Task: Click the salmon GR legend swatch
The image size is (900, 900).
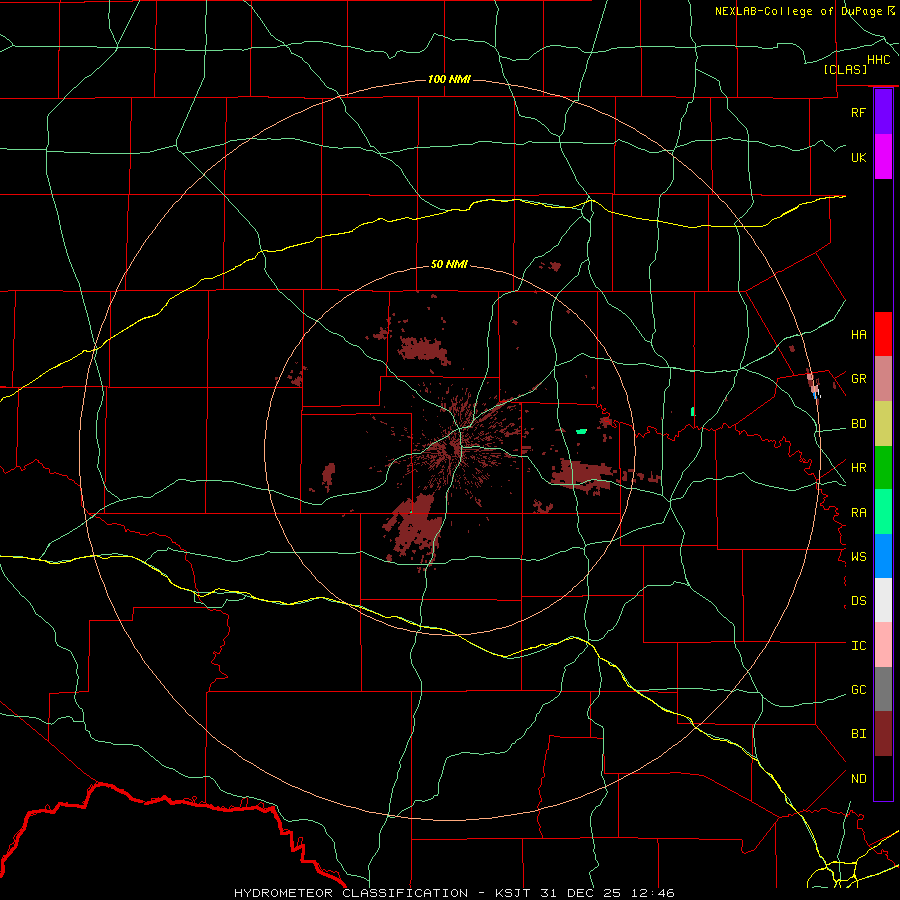Action: (x=883, y=379)
